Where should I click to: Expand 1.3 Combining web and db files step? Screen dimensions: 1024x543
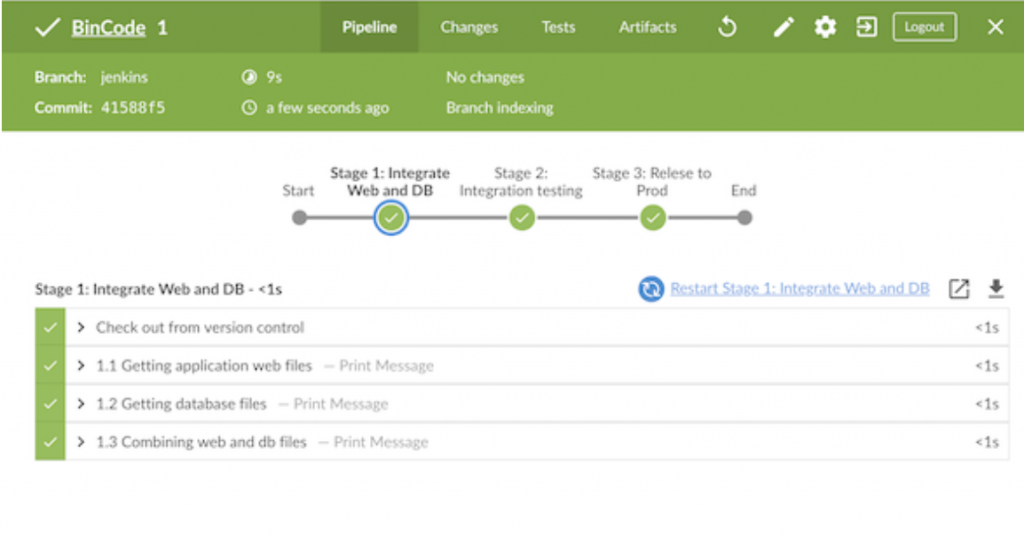point(81,442)
